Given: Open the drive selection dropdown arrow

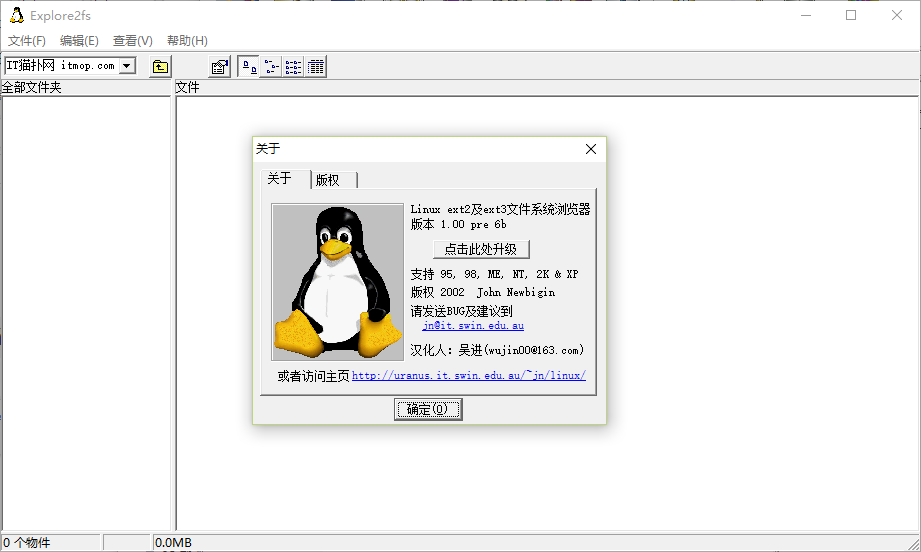Looking at the screenshot, I should pyautogui.click(x=127, y=66).
